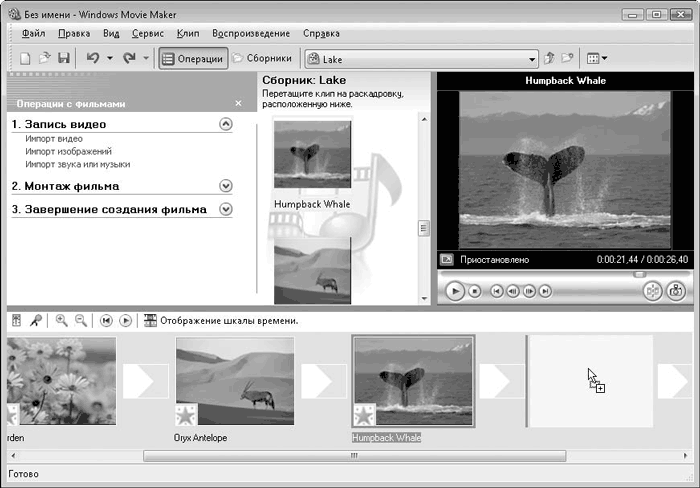Click the split clip icon

point(651,291)
